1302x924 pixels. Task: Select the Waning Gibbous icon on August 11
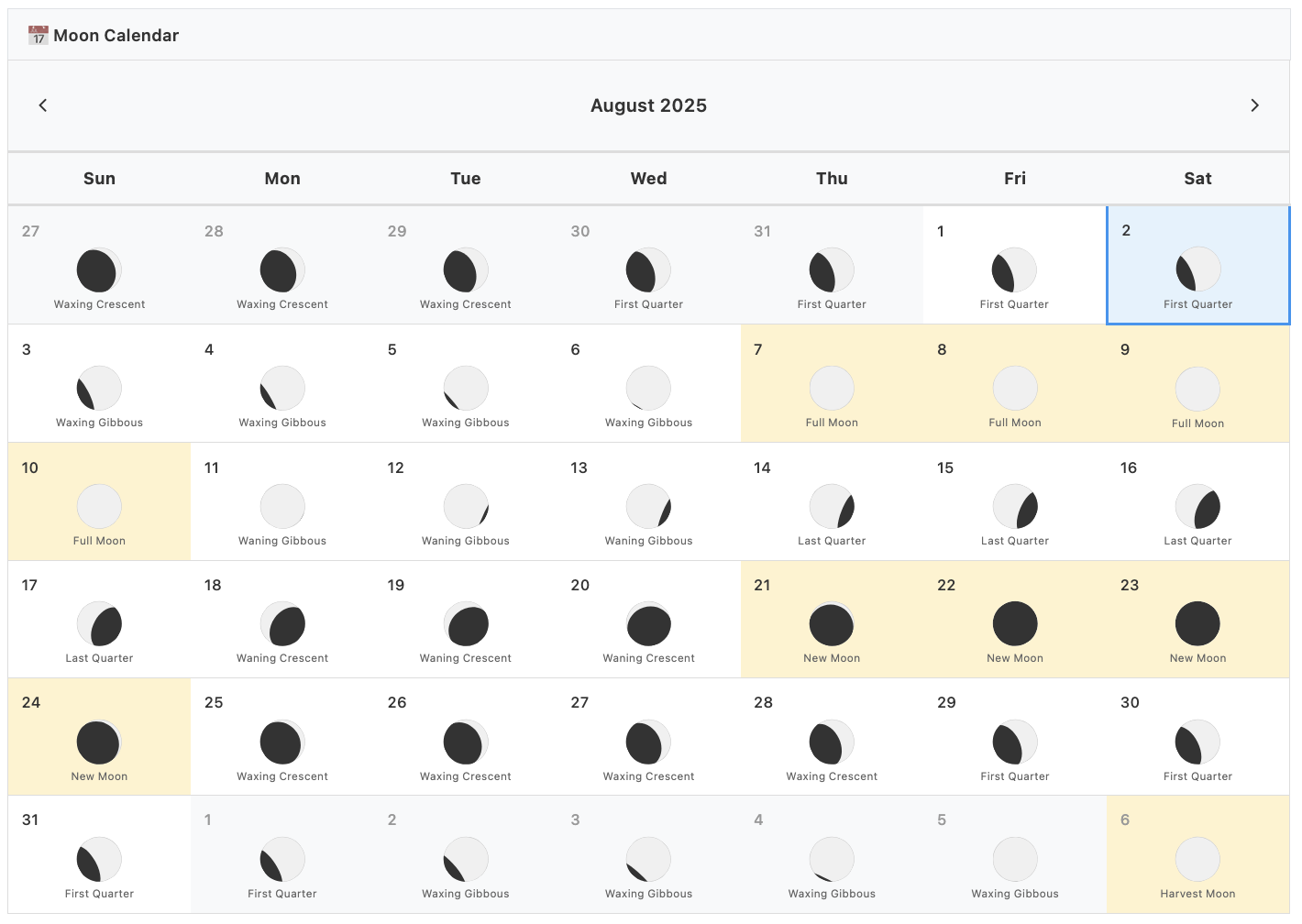(x=281, y=505)
